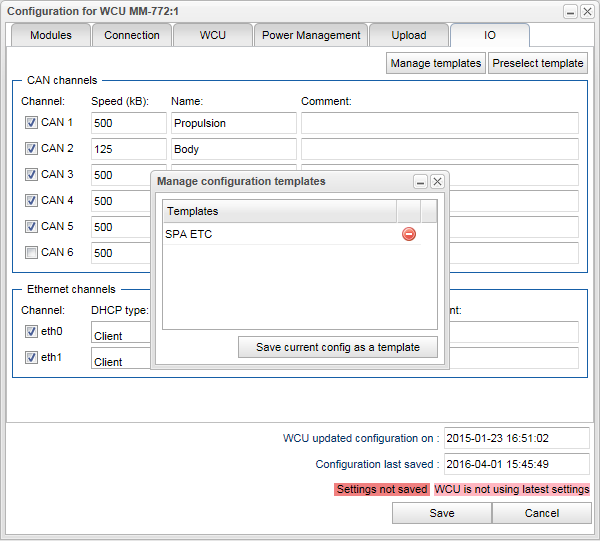Disable the CAN 2 channel
The width and height of the screenshot is (600, 541).
pos(32,148)
